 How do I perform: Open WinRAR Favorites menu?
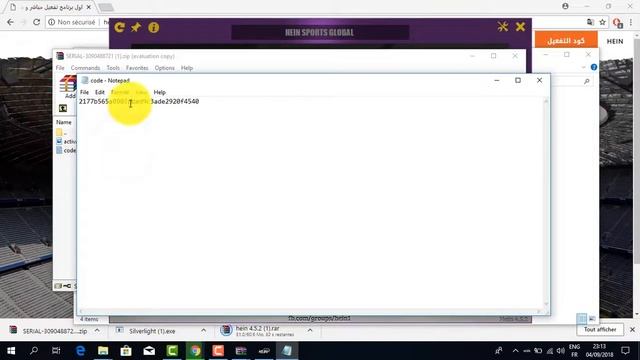coord(137,68)
